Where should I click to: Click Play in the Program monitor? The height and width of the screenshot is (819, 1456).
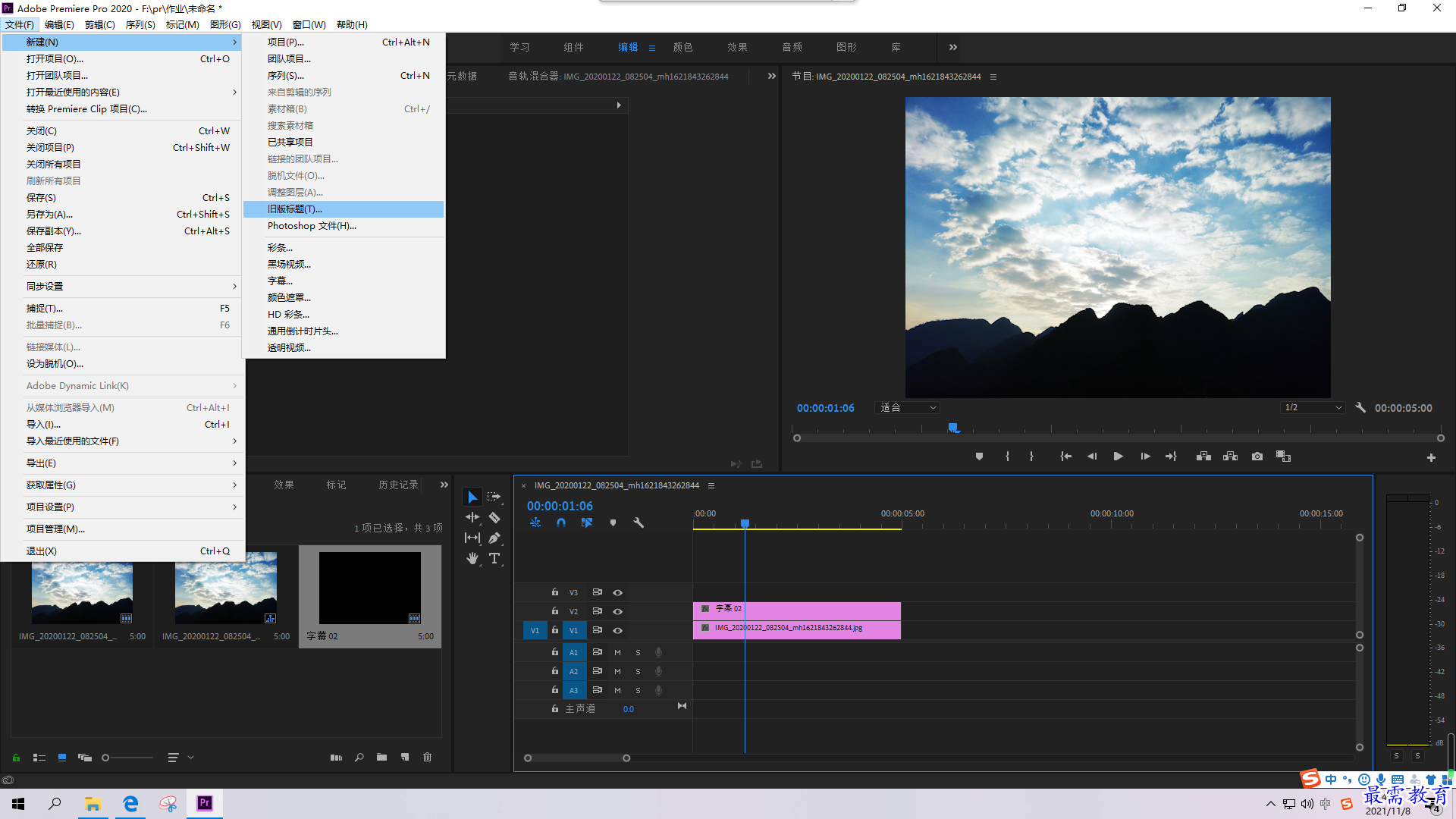[x=1118, y=457]
